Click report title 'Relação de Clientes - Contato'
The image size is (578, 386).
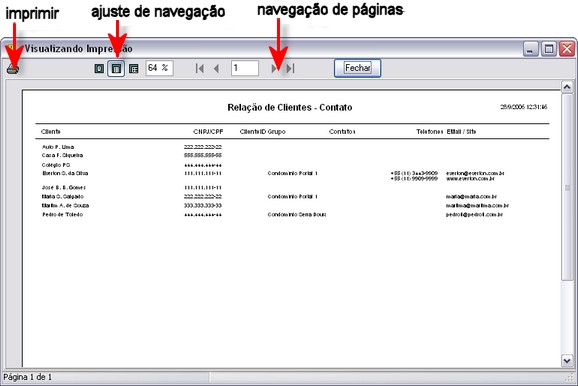point(290,108)
